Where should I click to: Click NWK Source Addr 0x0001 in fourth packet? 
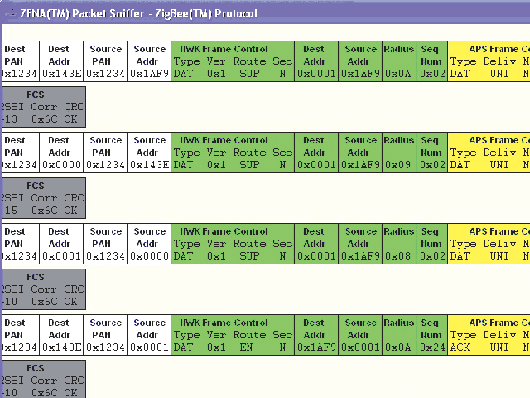360,335
